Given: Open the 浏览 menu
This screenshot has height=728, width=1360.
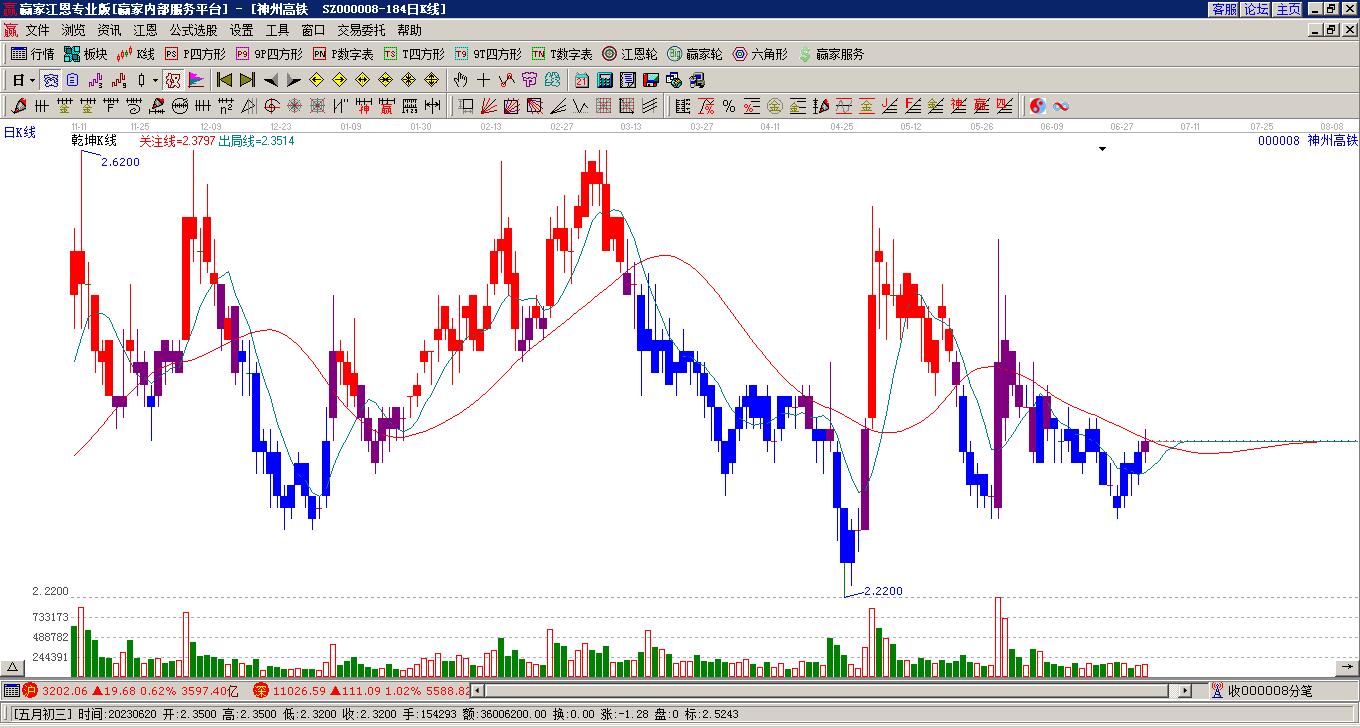Looking at the screenshot, I should point(73,31).
